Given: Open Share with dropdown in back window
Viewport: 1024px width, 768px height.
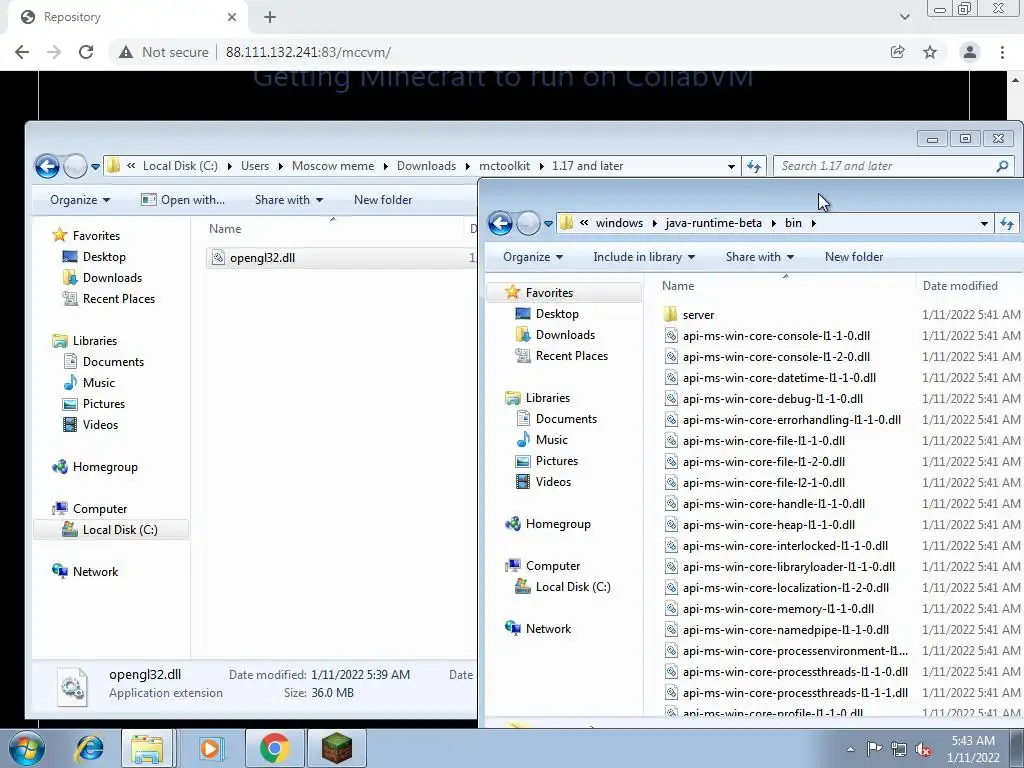Looking at the screenshot, I should [x=289, y=200].
